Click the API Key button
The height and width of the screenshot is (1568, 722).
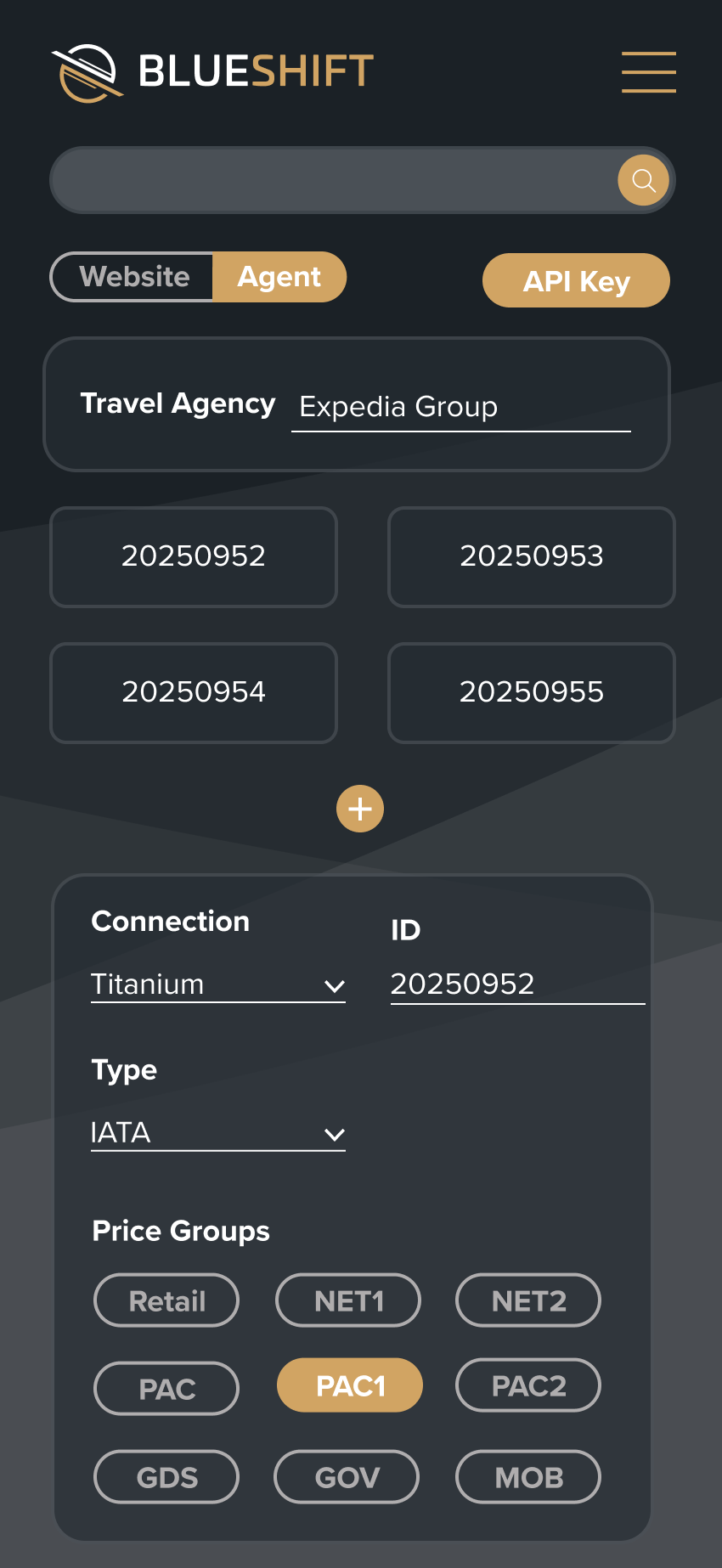[576, 281]
